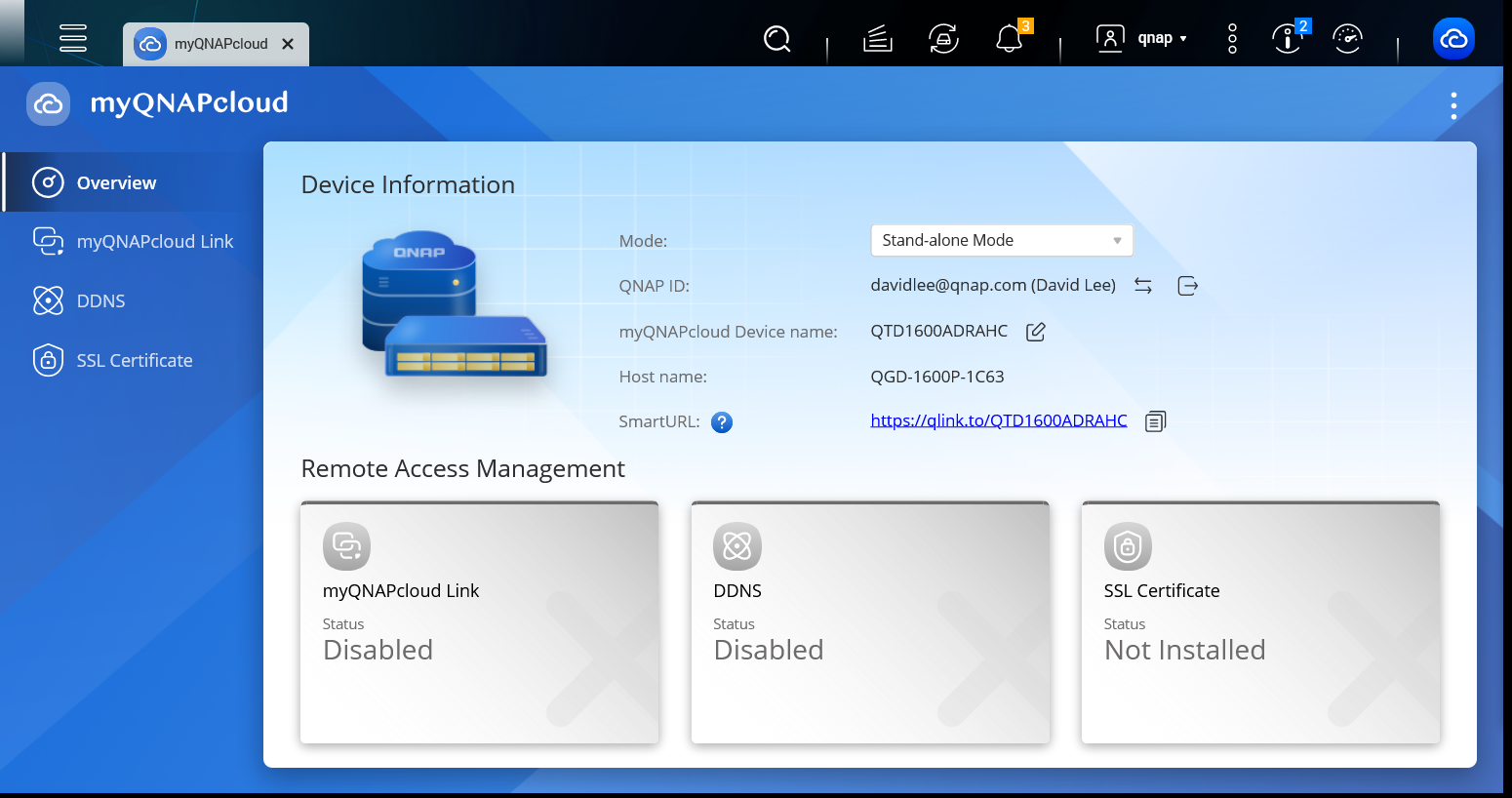The height and width of the screenshot is (798, 1512).
Task: Click the DDNS card icon
Action: pyautogui.click(x=737, y=546)
